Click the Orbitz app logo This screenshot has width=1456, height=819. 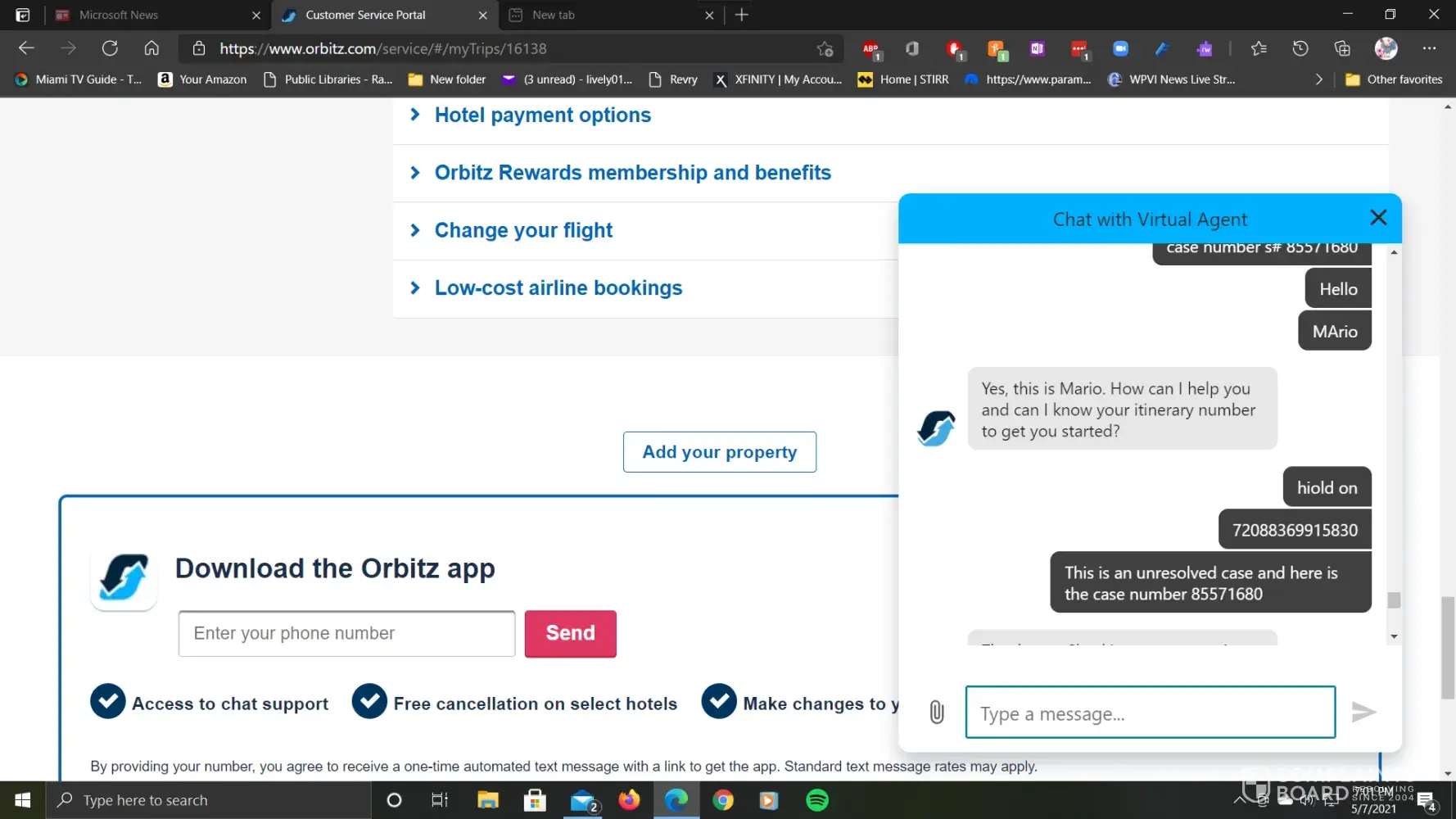pos(124,578)
